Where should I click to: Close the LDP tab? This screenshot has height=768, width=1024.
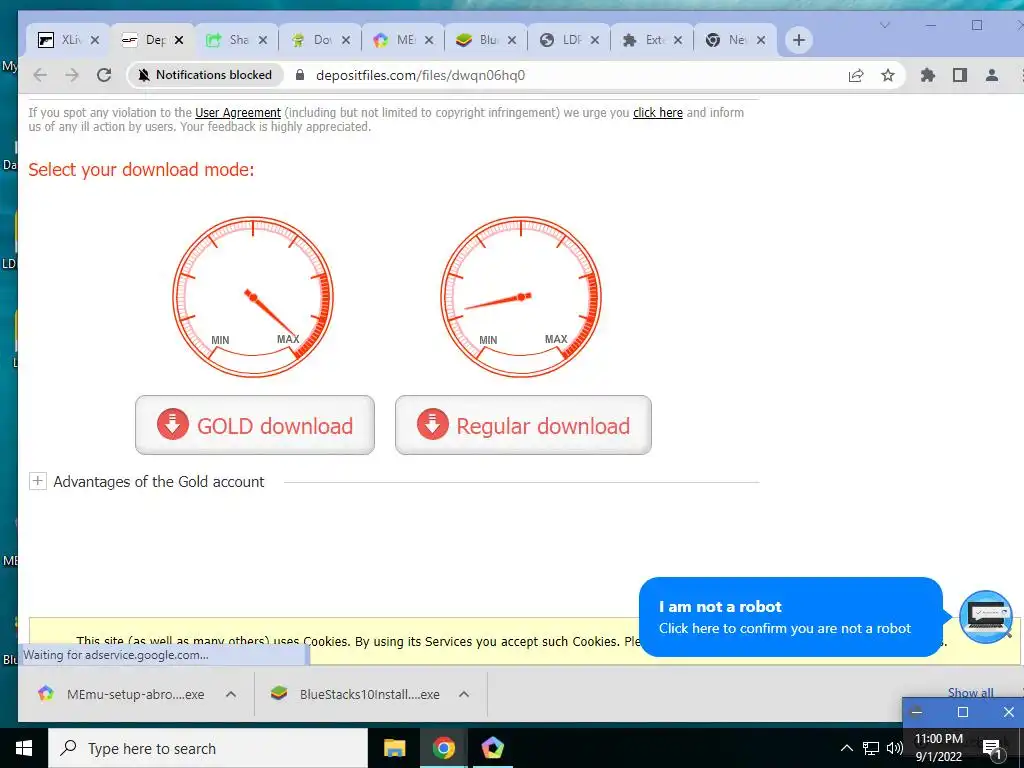595,40
